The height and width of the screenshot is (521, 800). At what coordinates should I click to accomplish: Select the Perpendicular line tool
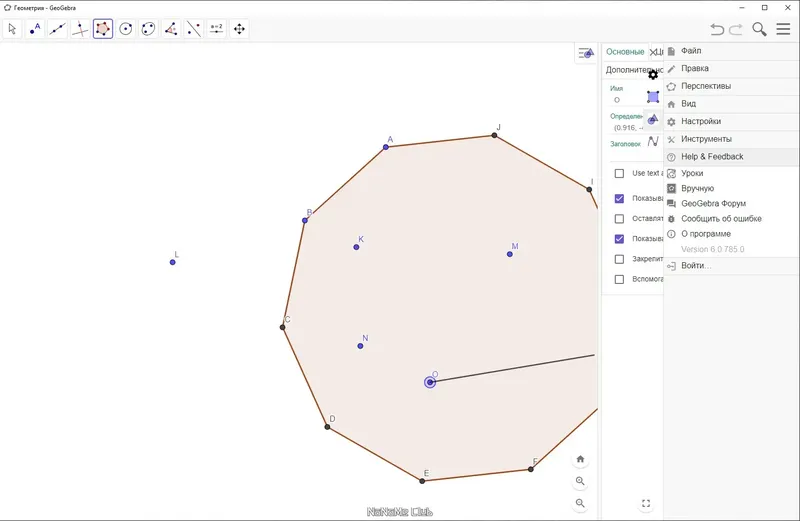point(80,29)
